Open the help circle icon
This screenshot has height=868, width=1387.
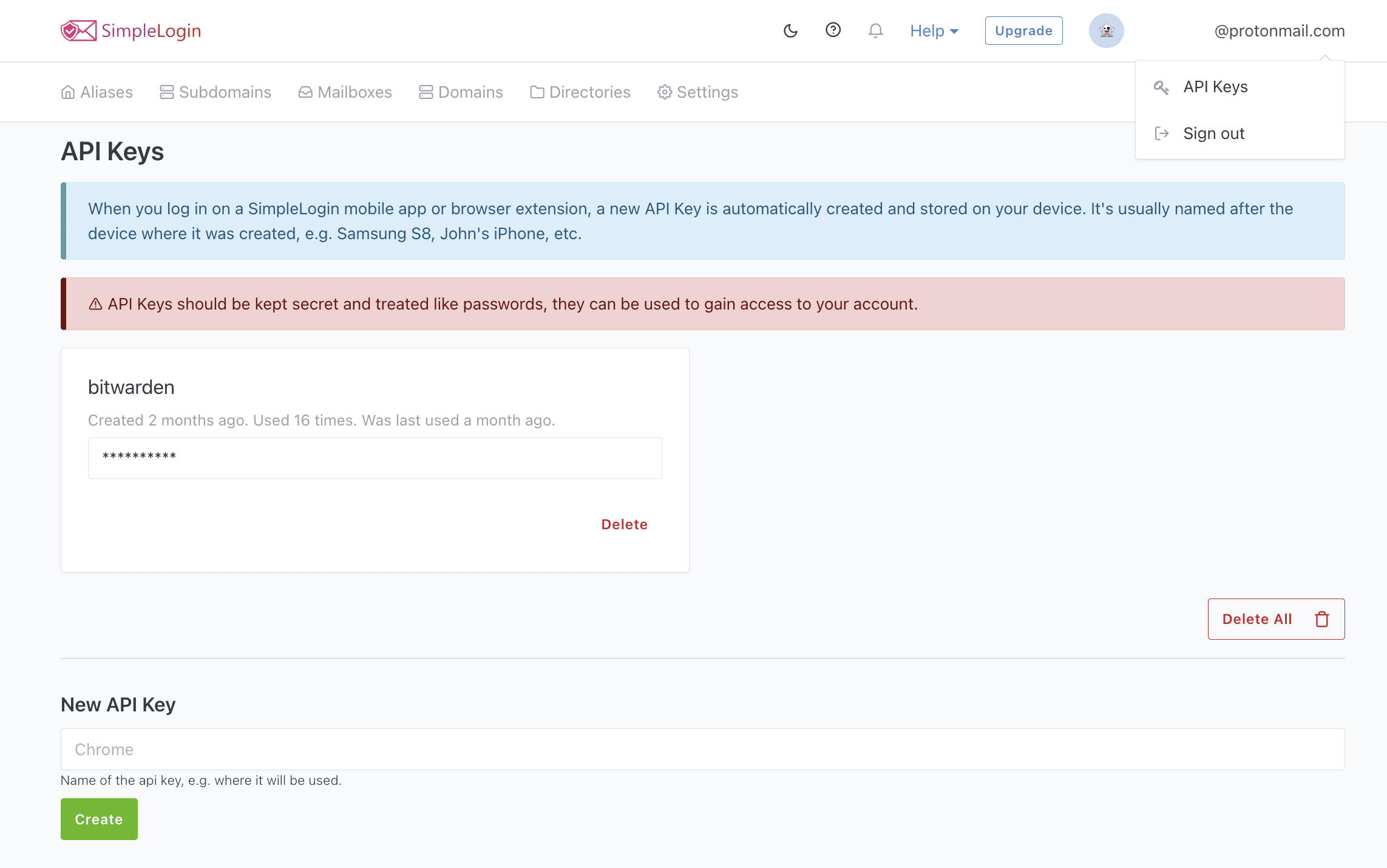point(833,30)
